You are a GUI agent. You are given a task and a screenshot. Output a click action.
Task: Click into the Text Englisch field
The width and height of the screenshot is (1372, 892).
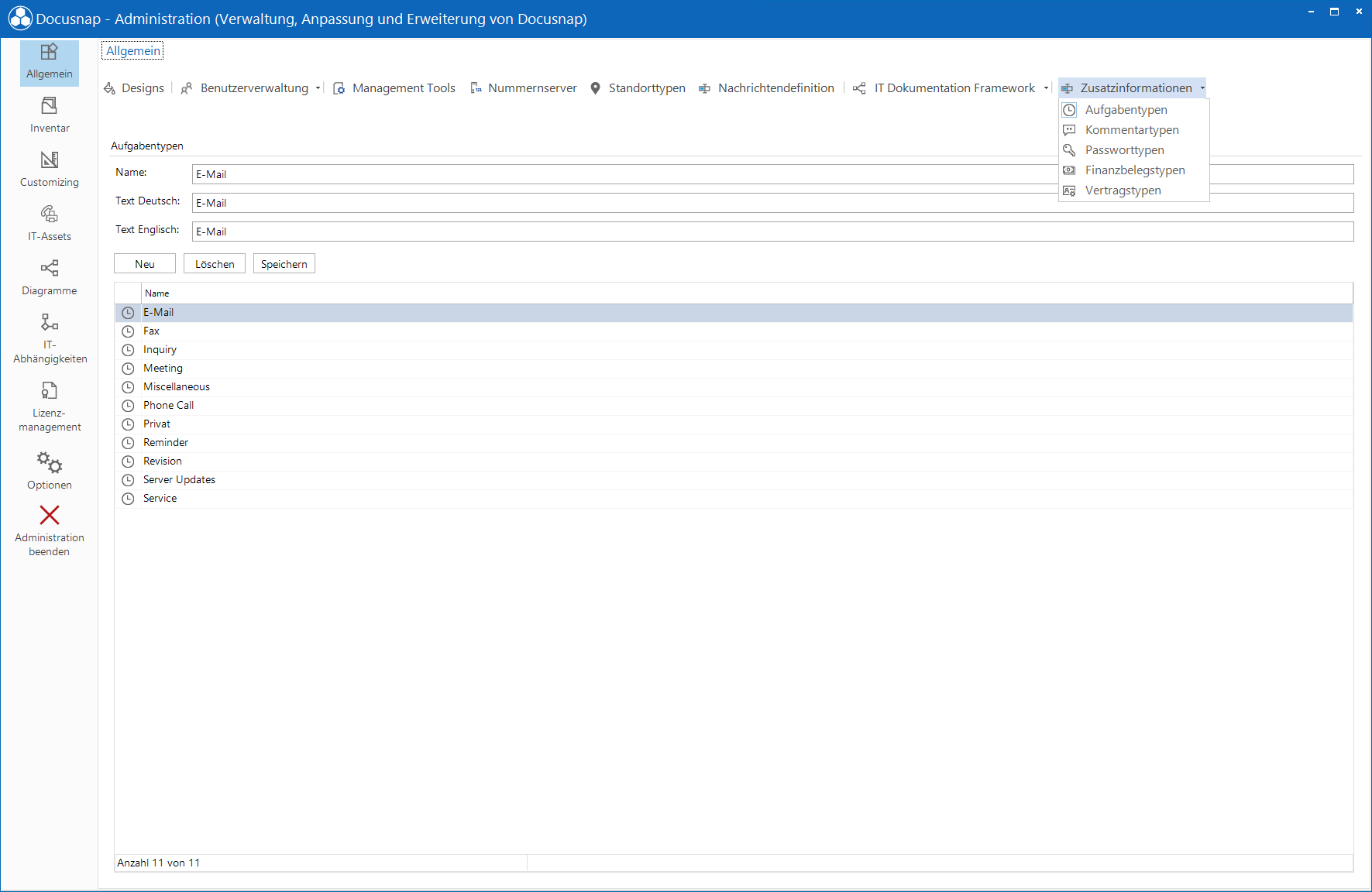(772, 232)
